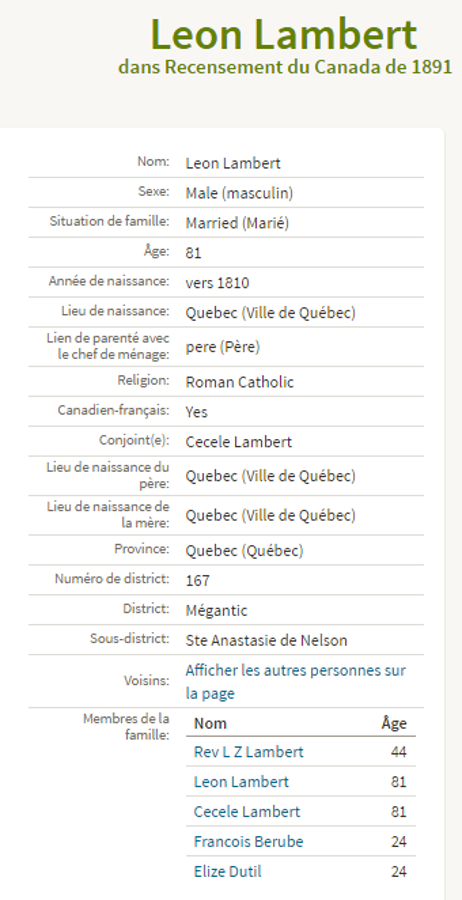Click 'Afficher les autres personnes sur la page'

point(296,682)
